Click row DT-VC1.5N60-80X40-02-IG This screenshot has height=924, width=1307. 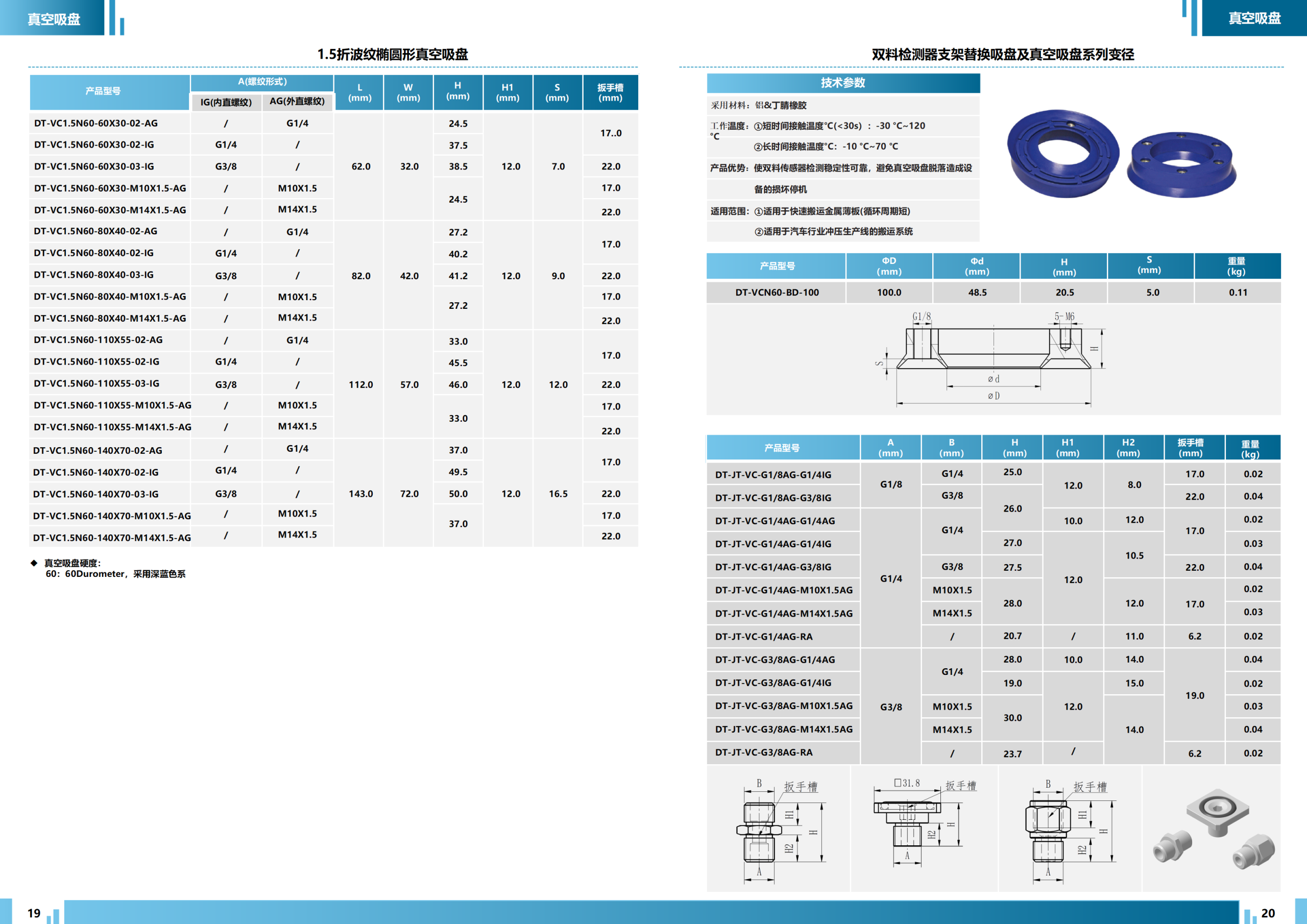pyautogui.click(x=333, y=253)
